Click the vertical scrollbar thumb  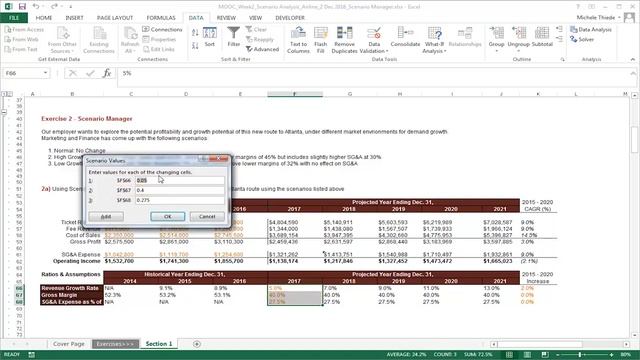point(634,140)
